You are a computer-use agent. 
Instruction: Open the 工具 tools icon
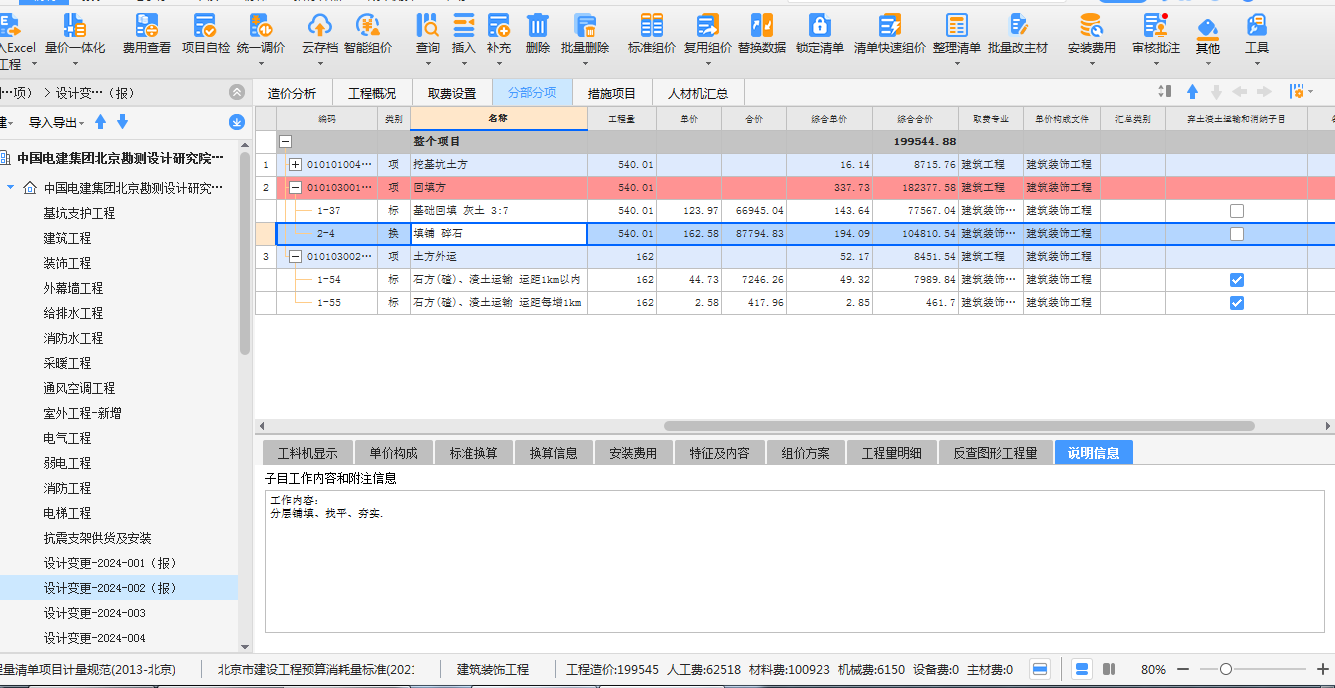pyautogui.click(x=1256, y=27)
